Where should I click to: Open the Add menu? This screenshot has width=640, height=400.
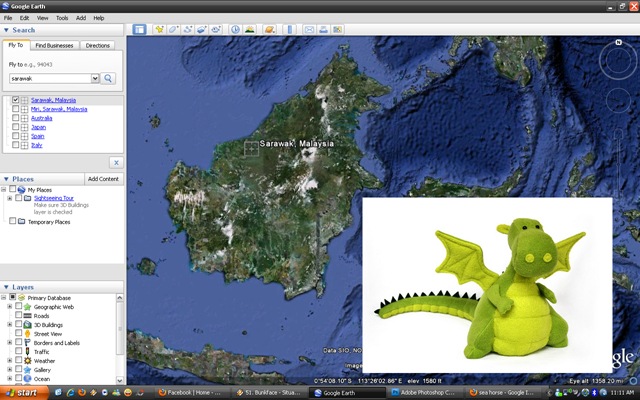pos(81,18)
